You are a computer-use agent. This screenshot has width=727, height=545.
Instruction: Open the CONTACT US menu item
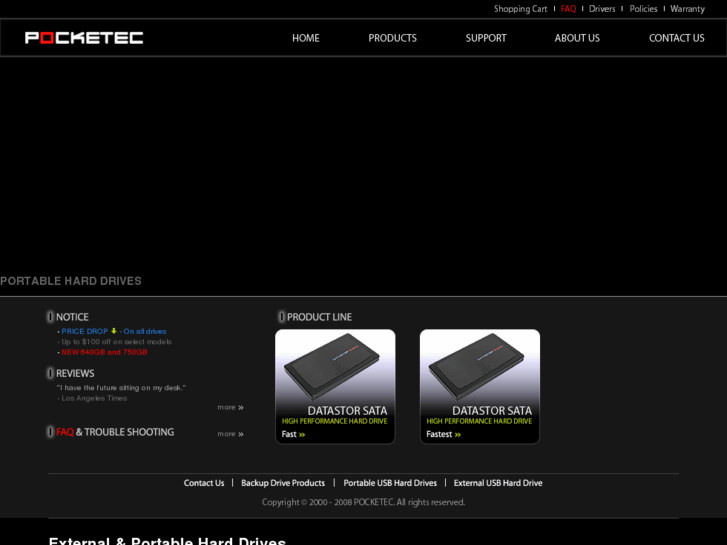676,38
